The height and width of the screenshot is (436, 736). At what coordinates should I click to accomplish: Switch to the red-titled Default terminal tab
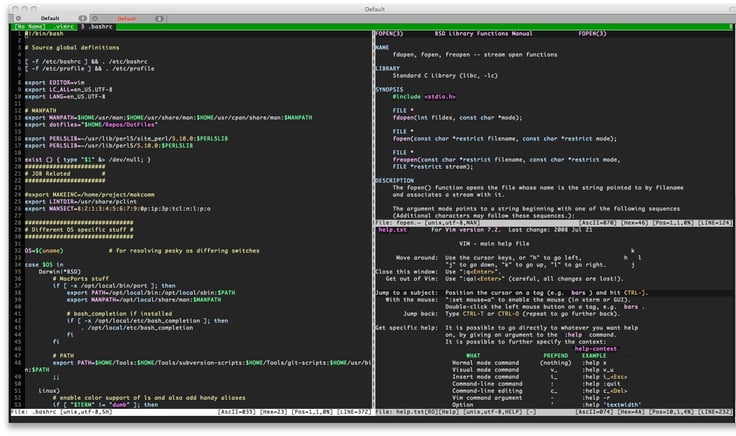coord(127,18)
